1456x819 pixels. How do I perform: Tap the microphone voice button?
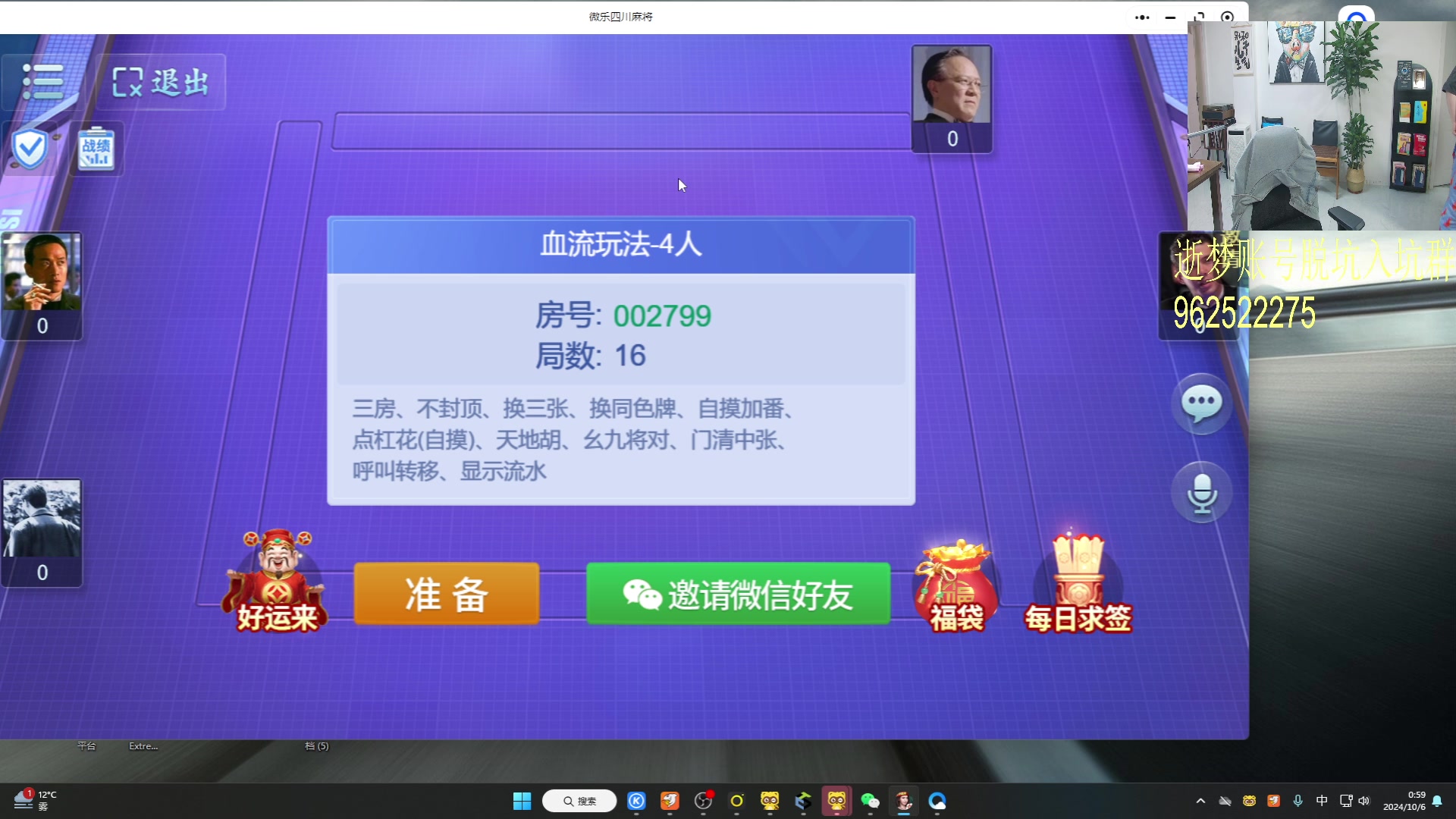coord(1202,493)
